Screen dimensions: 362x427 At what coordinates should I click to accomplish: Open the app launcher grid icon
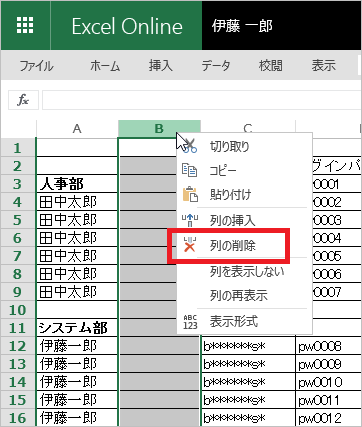(25, 25)
